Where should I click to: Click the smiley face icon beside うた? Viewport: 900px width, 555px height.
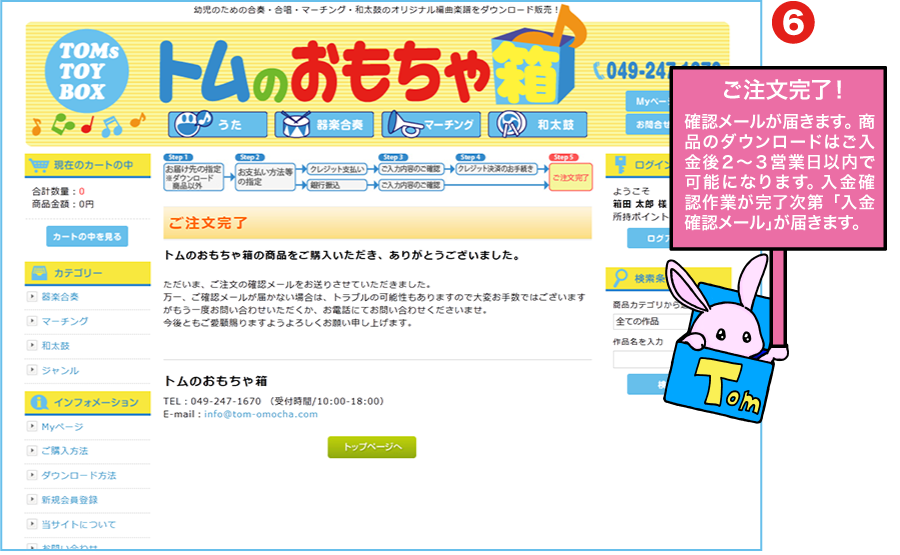click(x=192, y=123)
